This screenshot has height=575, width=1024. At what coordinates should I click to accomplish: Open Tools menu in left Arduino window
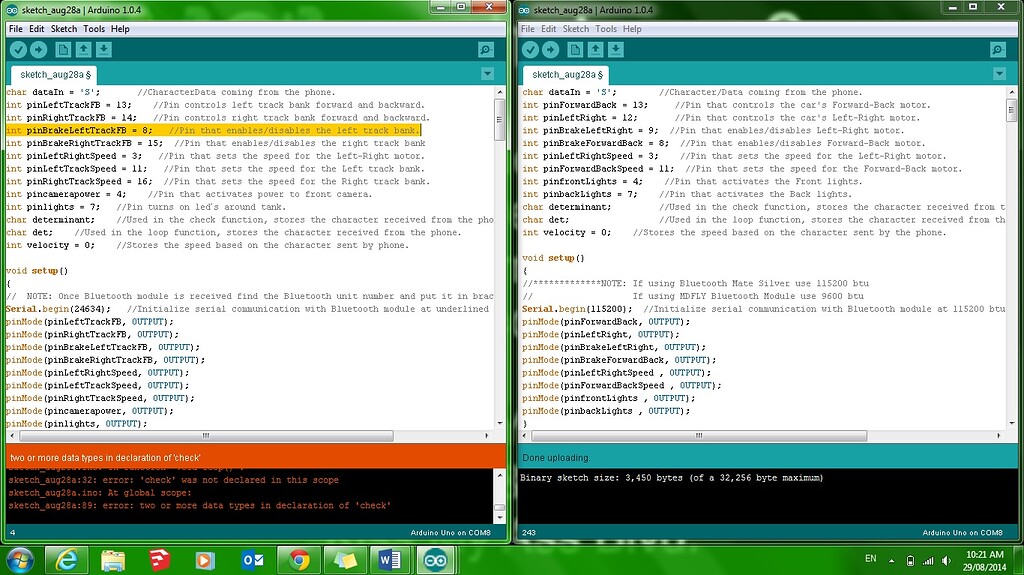pyautogui.click(x=94, y=29)
